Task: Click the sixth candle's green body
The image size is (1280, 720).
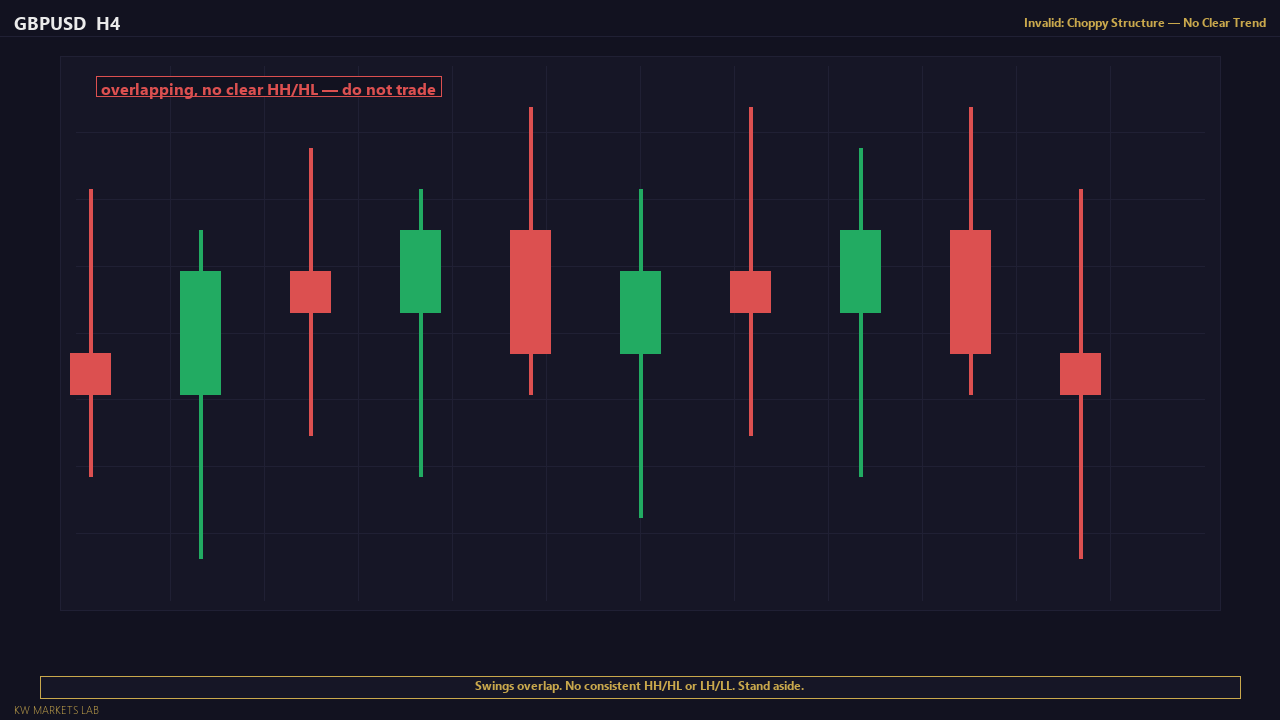Action: 640,312
